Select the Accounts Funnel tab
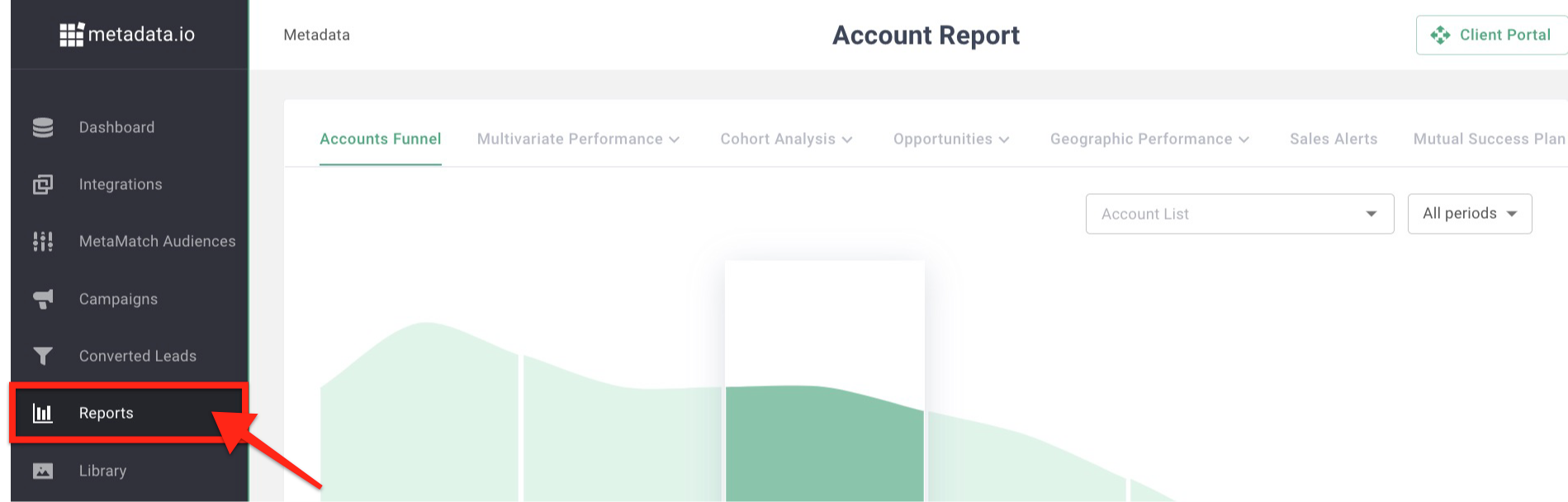Screen dimensions: 1568x502 381,140
